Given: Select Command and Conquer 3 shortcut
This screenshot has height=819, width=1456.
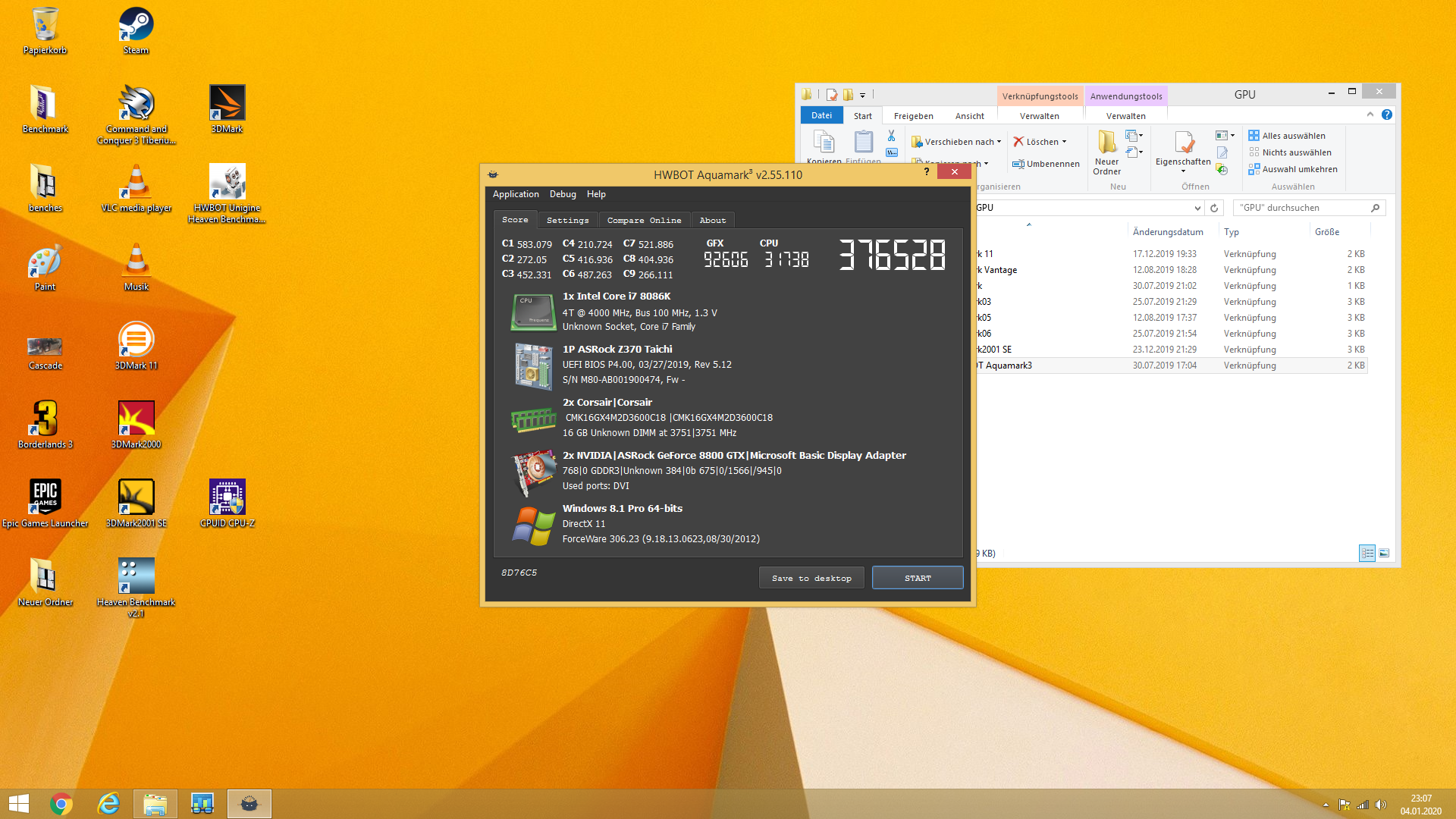Looking at the screenshot, I should (136, 115).
